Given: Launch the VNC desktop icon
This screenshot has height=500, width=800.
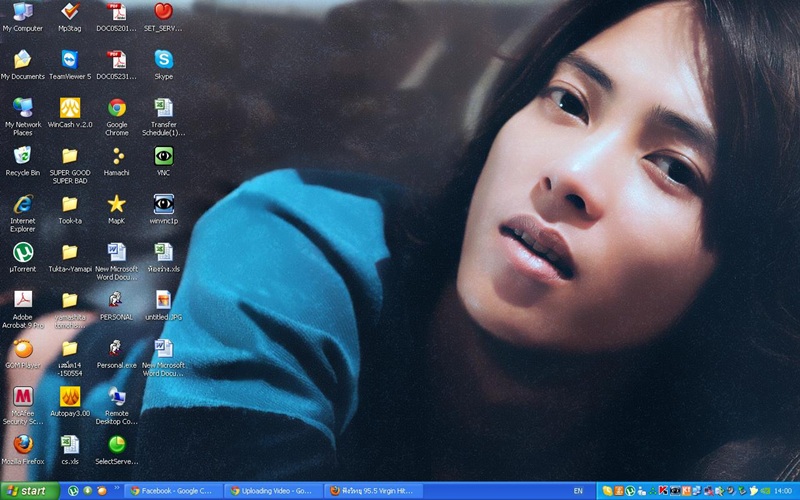Looking at the screenshot, I should point(163,161).
